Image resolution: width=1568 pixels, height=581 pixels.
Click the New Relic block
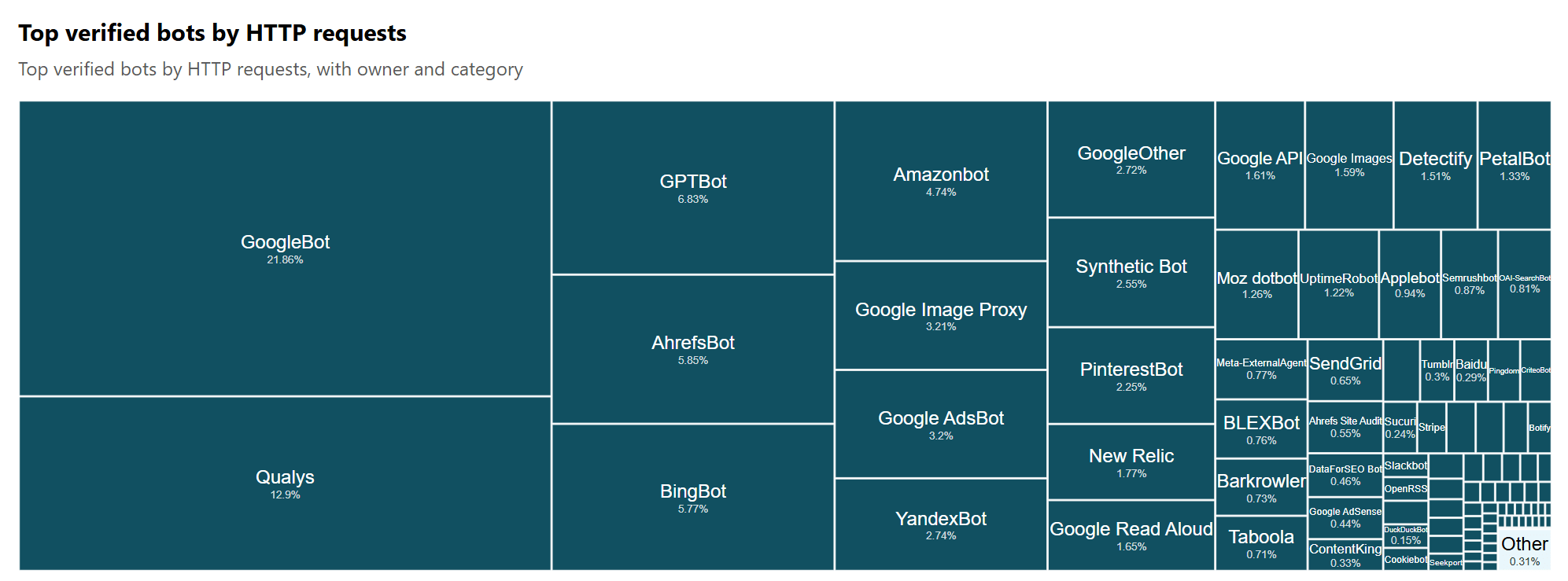(x=1131, y=462)
